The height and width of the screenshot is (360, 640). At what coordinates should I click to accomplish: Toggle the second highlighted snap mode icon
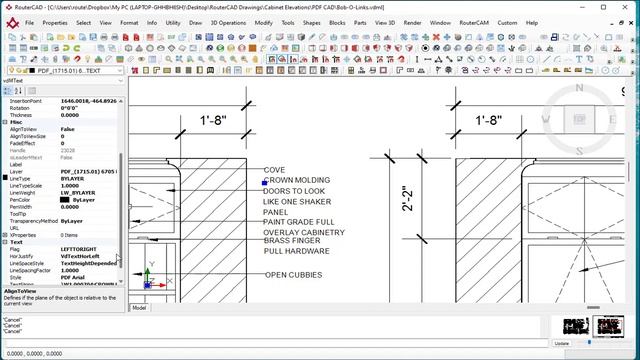[x=282, y=59]
